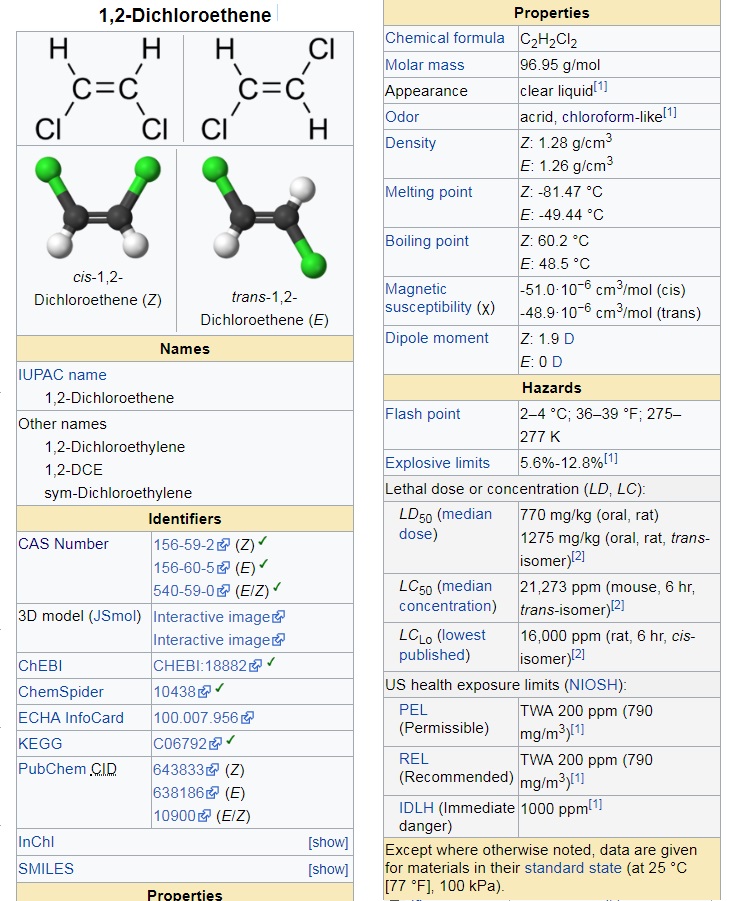The image size is (731, 901).
Task: Open the REL link
Action: [x=414, y=759]
